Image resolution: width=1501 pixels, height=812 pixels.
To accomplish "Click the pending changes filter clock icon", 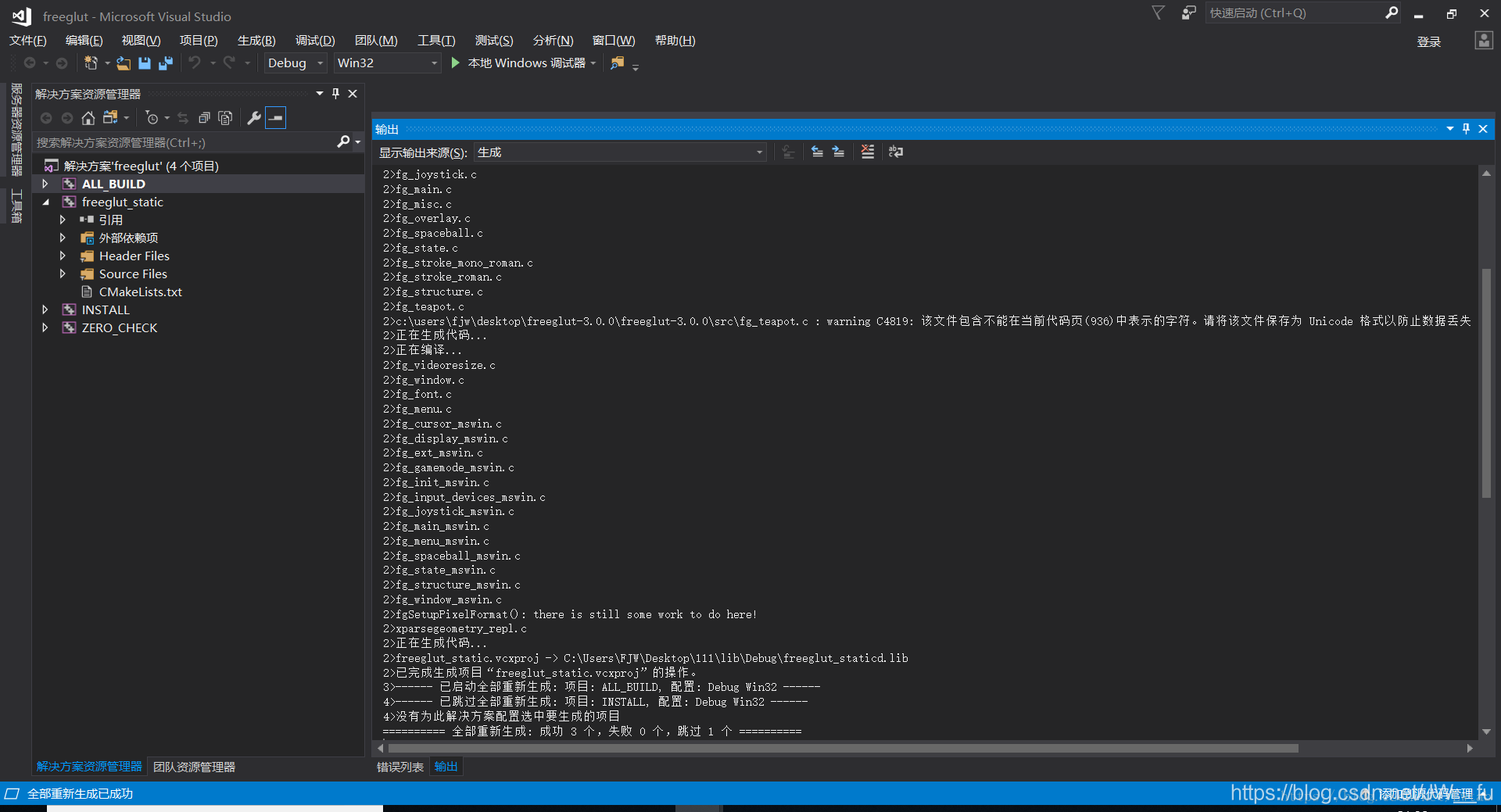I will (x=152, y=118).
